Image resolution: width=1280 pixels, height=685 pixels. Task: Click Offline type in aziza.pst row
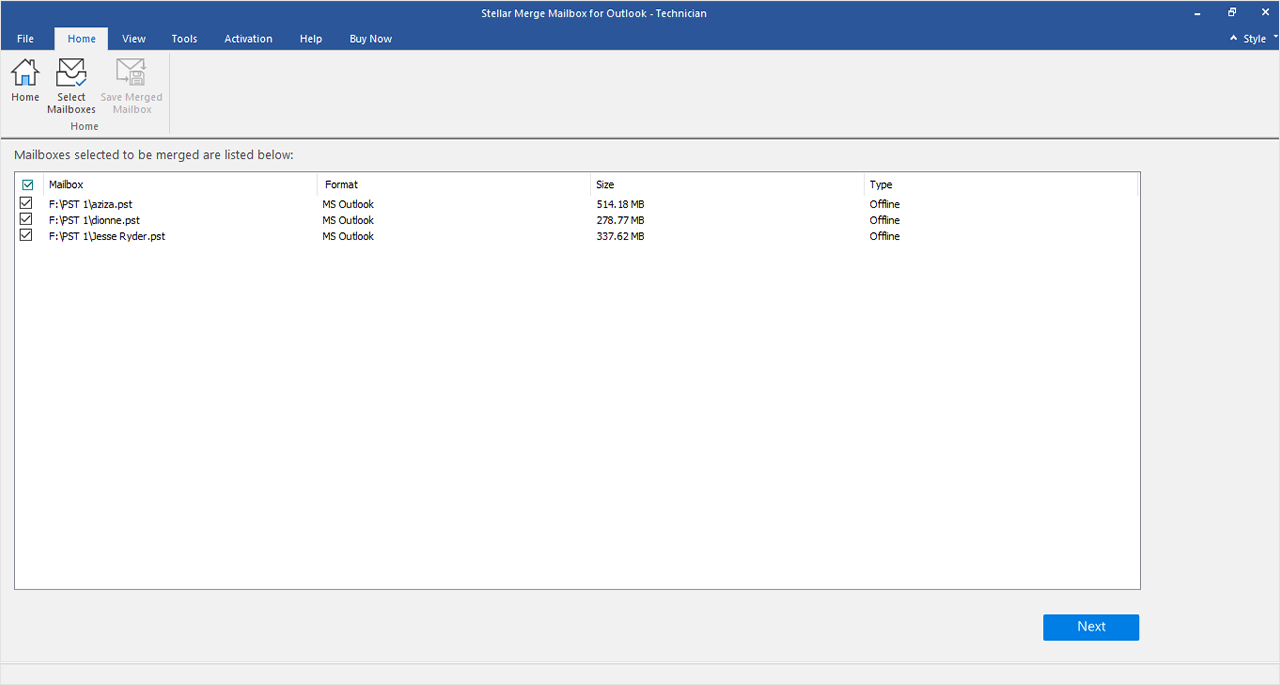click(885, 204)
